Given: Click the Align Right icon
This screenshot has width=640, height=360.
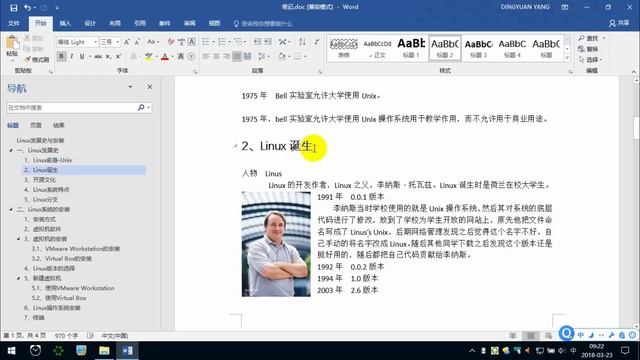Looking at the screenshot, I should 226,56.
